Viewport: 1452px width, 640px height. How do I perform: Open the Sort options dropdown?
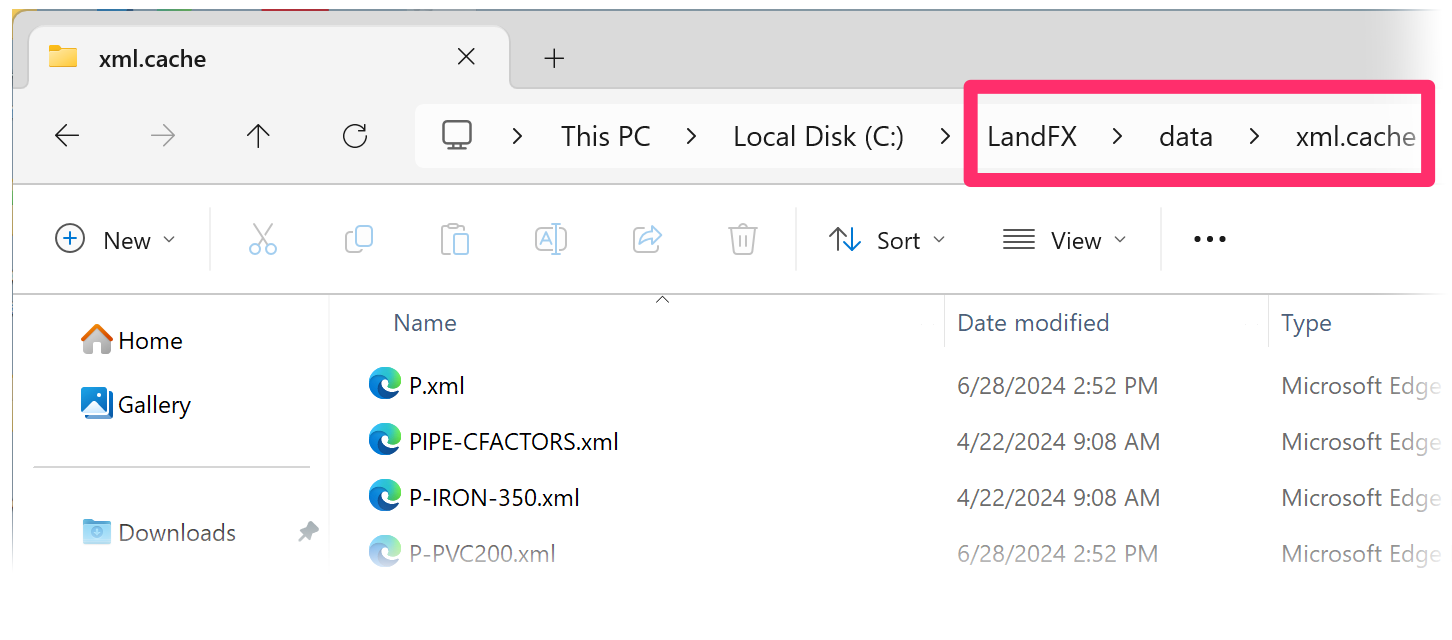887,240
